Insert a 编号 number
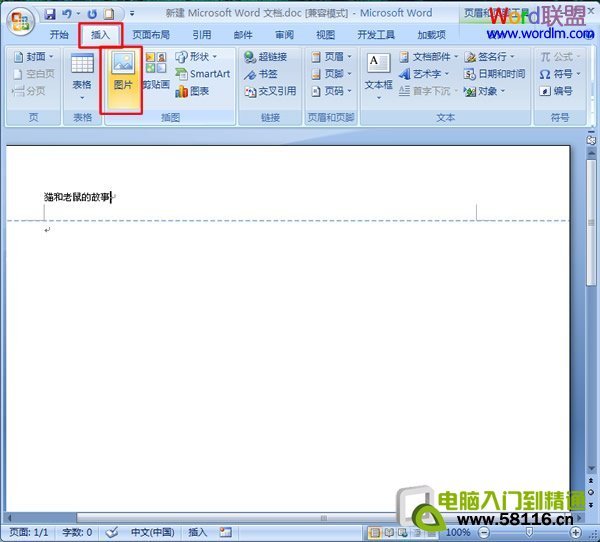The width and height of the screenshot is (600, 542). click(x=556, y=91)
